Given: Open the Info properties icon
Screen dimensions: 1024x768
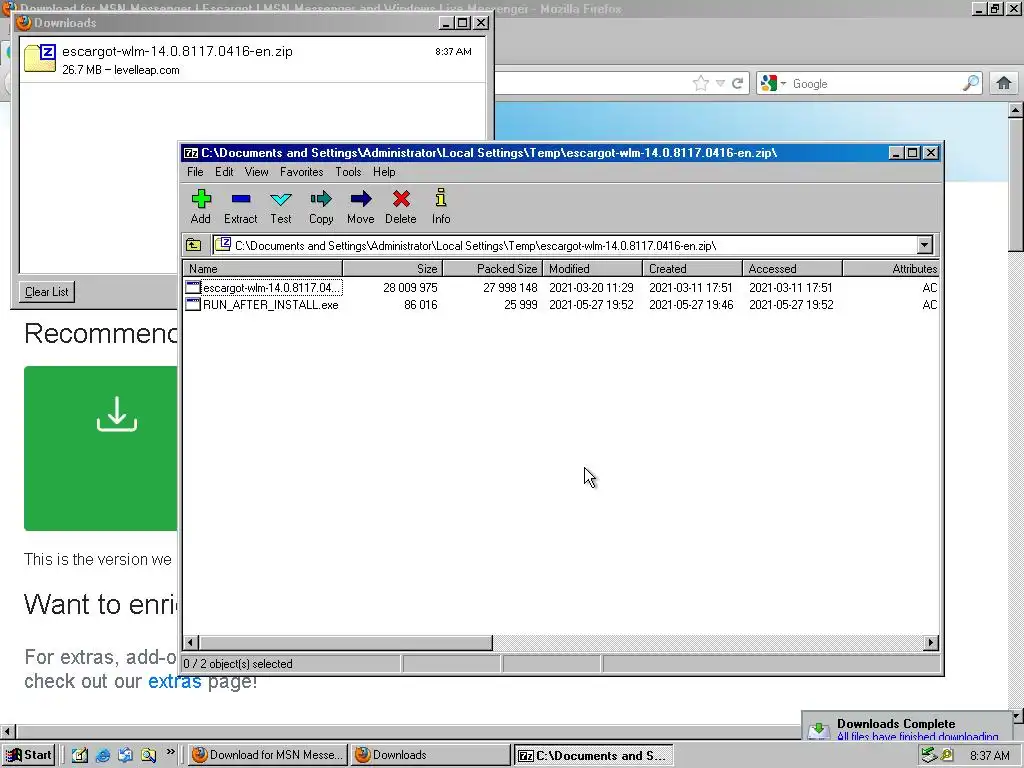Looking at the screenshot, I should pyautogui.click(x=441, y=198).
